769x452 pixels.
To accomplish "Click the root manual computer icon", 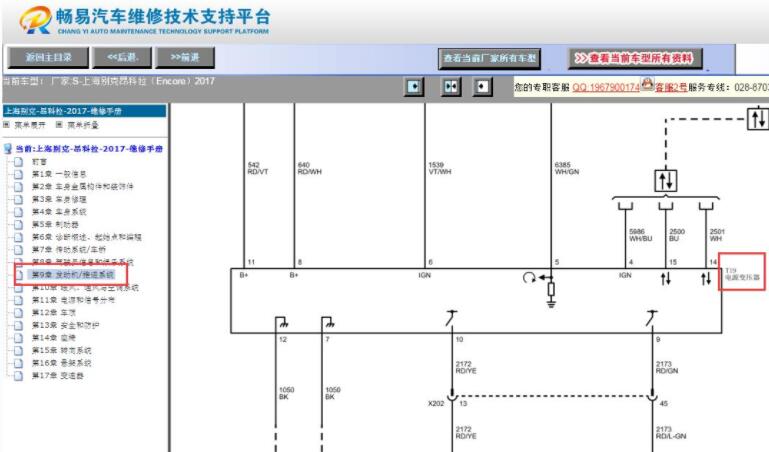I will click(x=8, y=149).
